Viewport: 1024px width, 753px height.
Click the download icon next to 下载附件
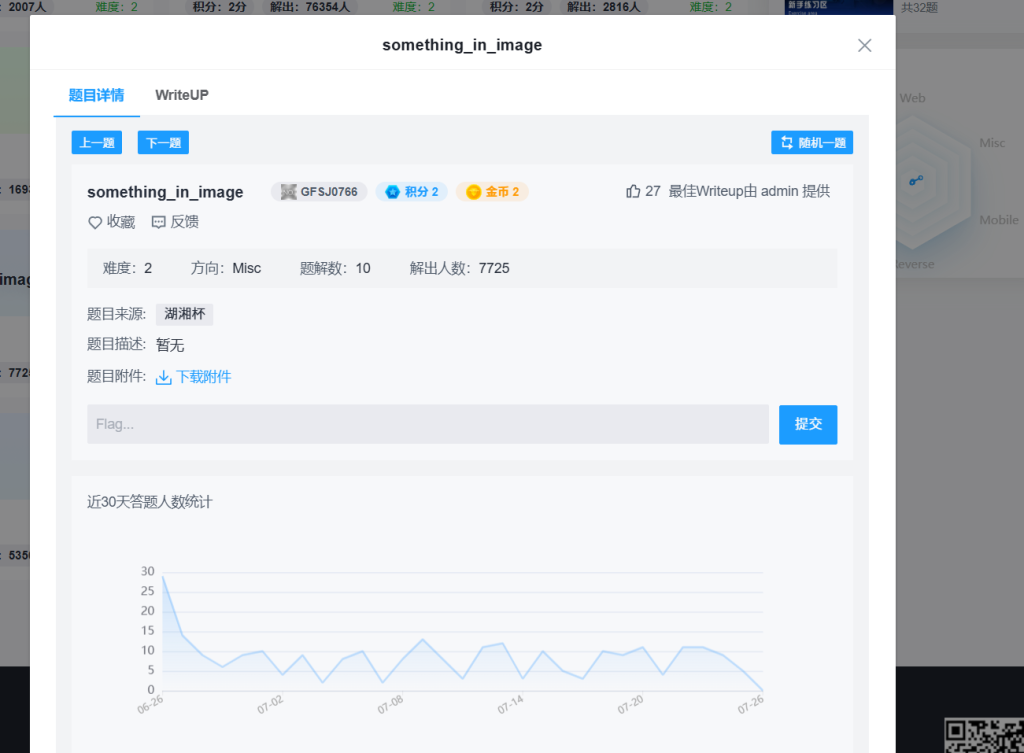pyautogui.click(x=164, y=377)
